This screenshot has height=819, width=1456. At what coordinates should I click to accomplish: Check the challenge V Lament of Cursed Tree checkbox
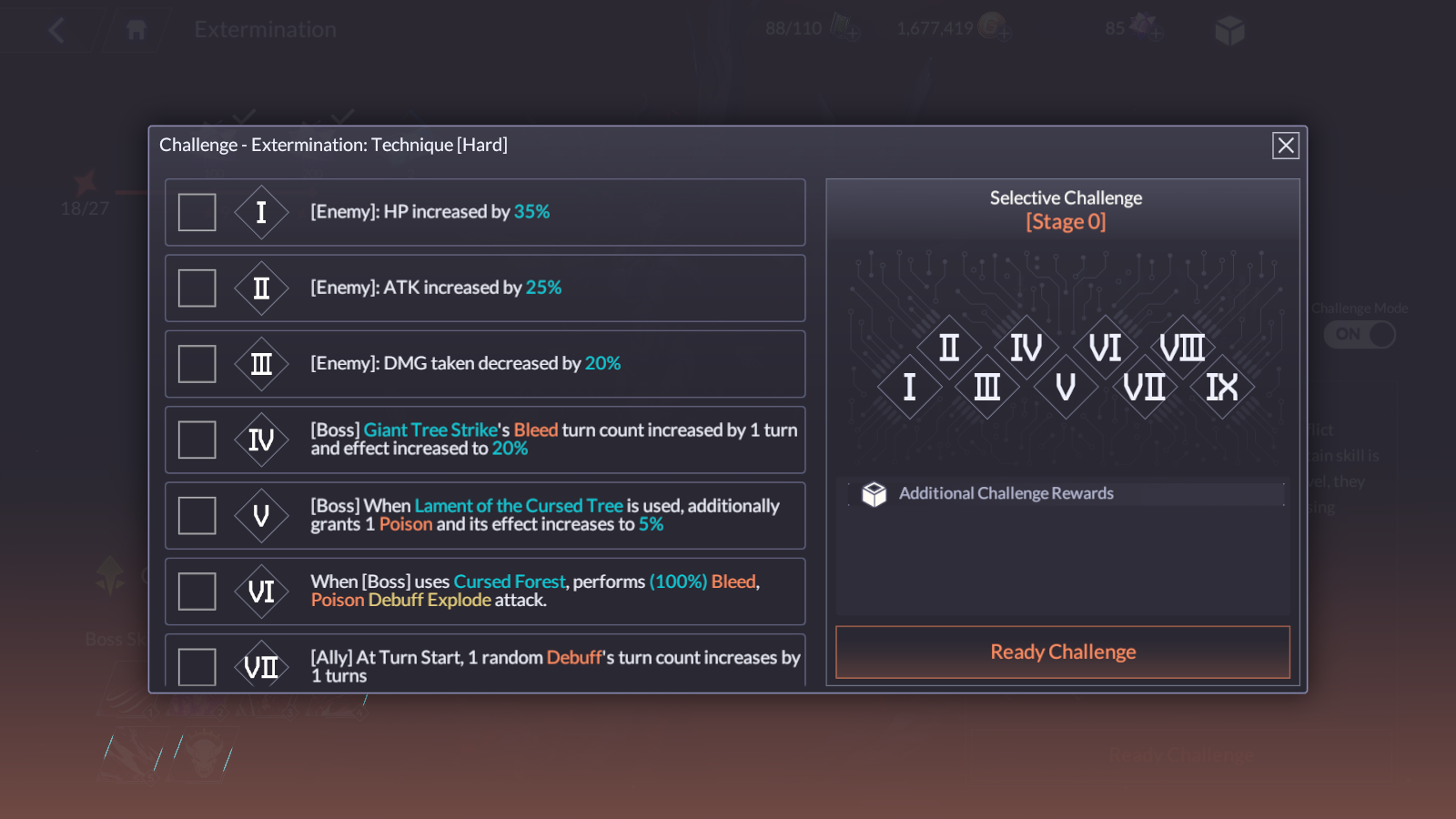197,515
